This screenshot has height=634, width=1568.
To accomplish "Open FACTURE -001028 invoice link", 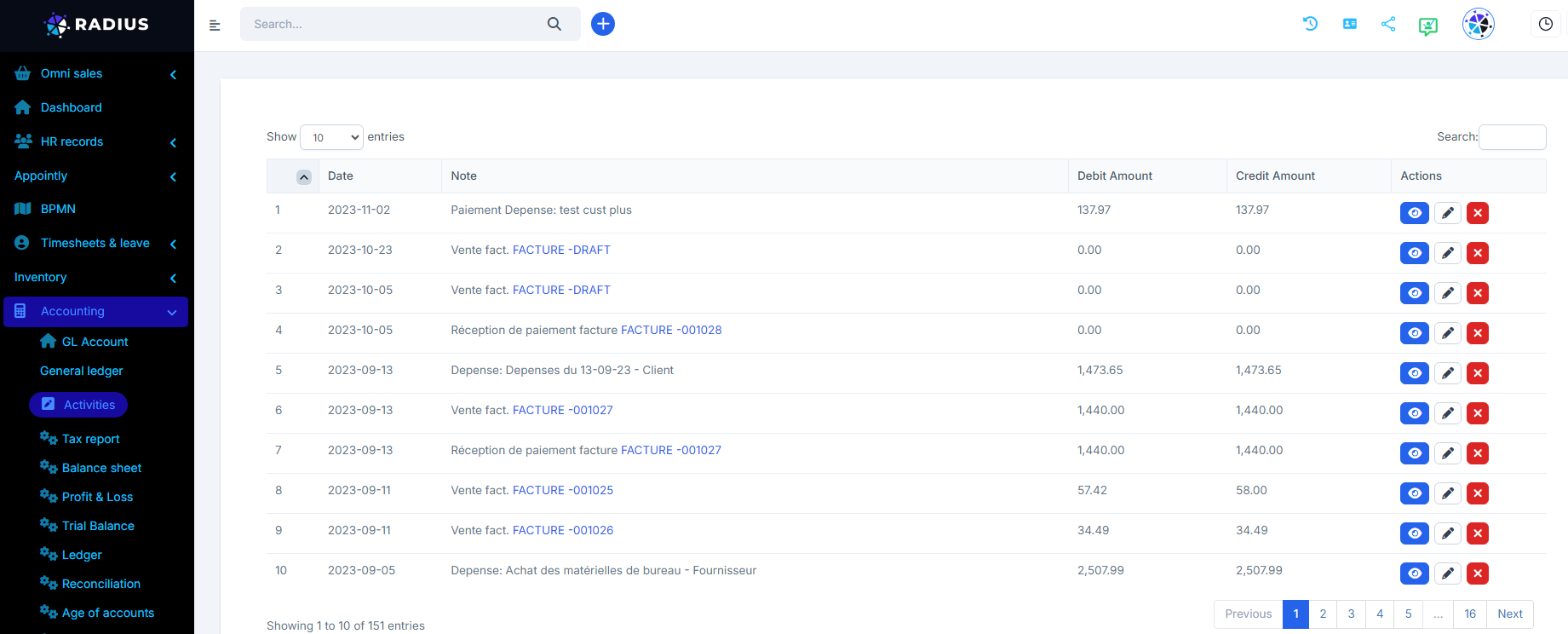I will click(x=671, y=330).
